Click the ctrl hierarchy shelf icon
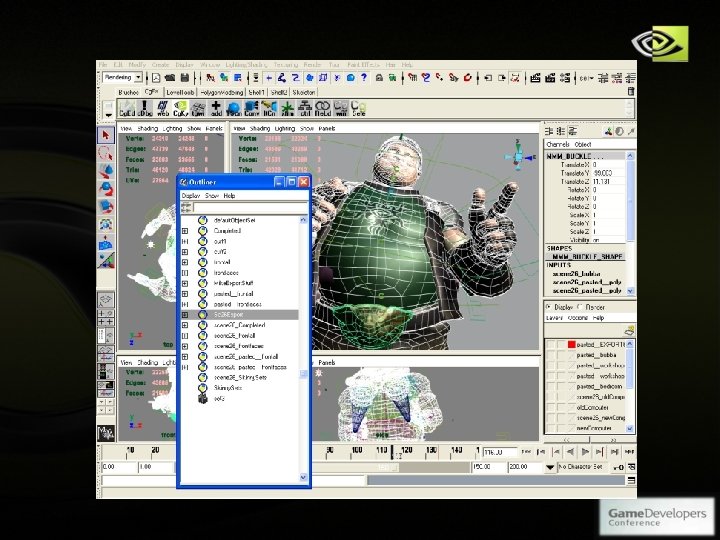720x540 pixels. pos(305,109)
